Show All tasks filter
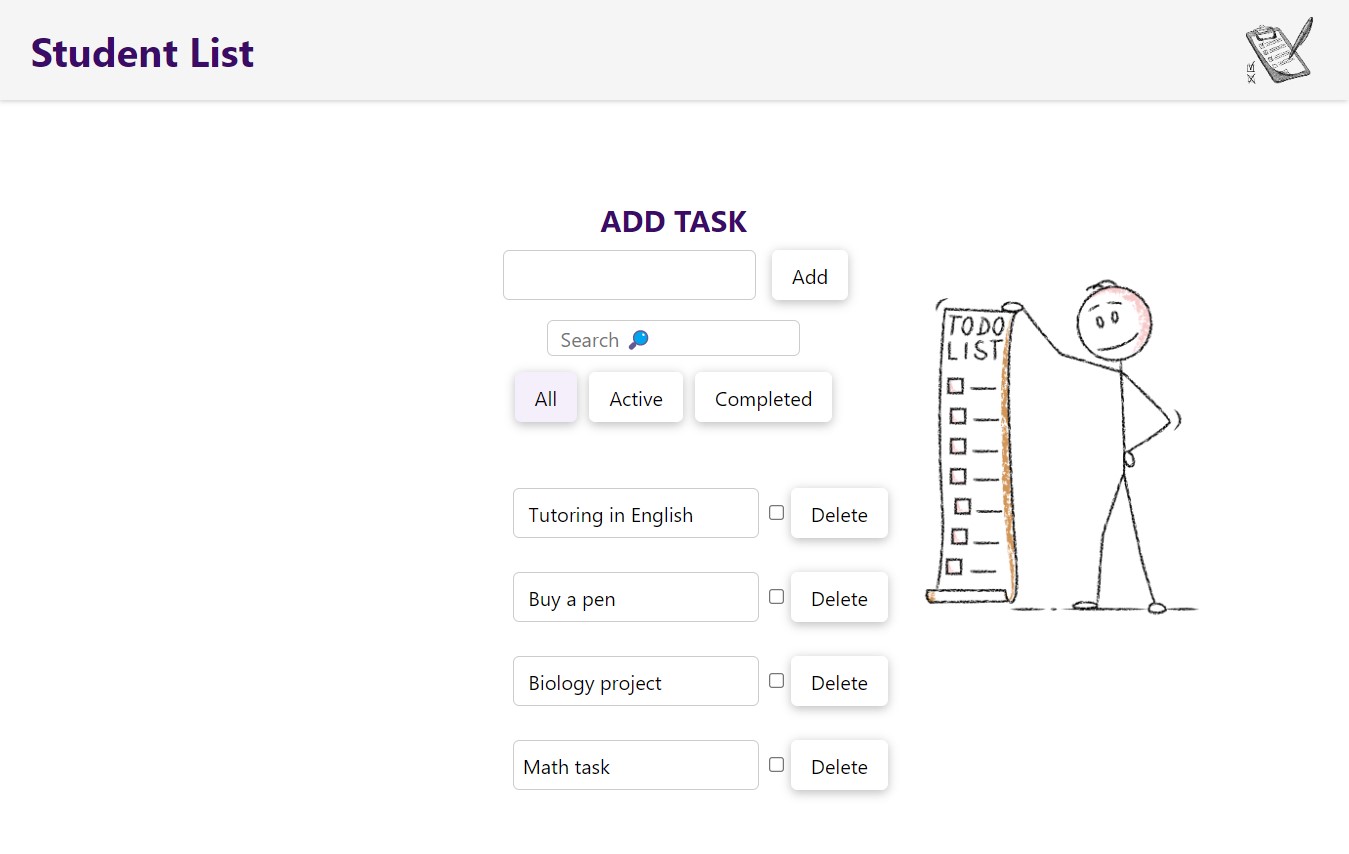Screen dimensions: 1349x854 click(546, 398)
